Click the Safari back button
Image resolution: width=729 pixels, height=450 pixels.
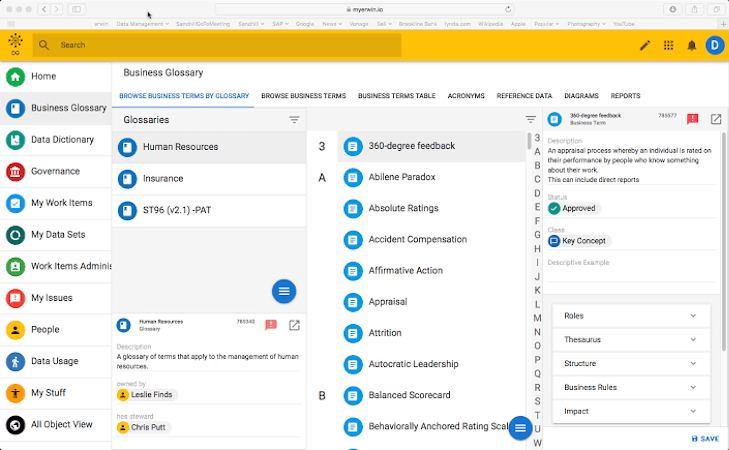coord(44,9)
